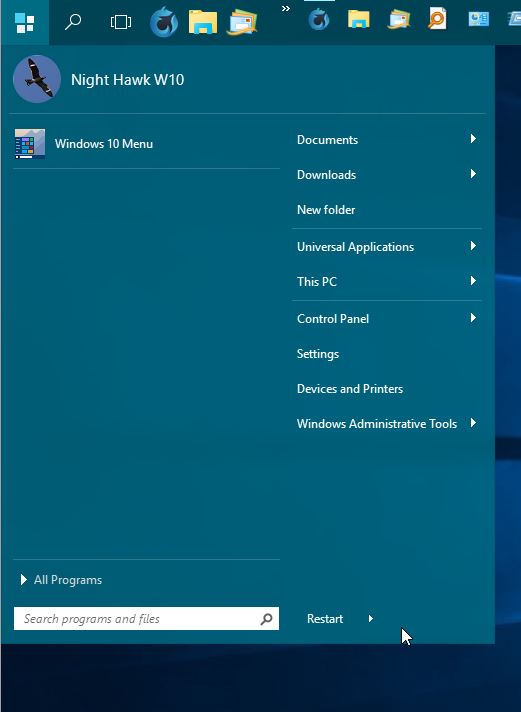Click the Night Hawk W10 user name
The height and width of the screenshot is (712, 521).
pyautogui.click(x=127, y=80)
